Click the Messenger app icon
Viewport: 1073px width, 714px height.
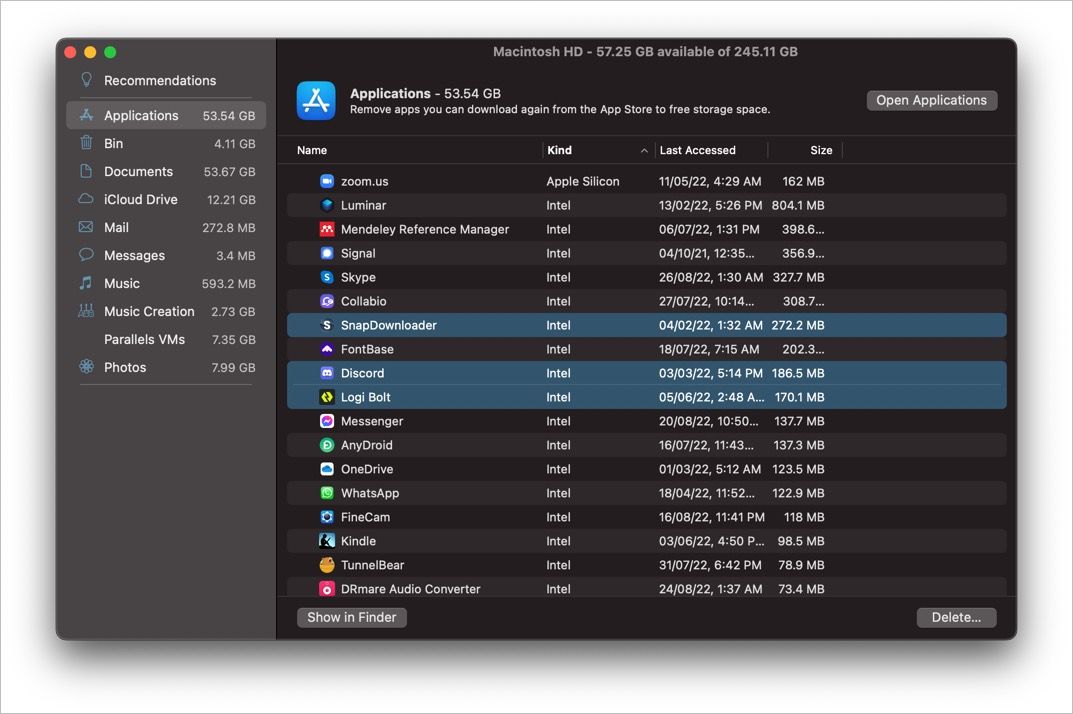click(327, 421)
